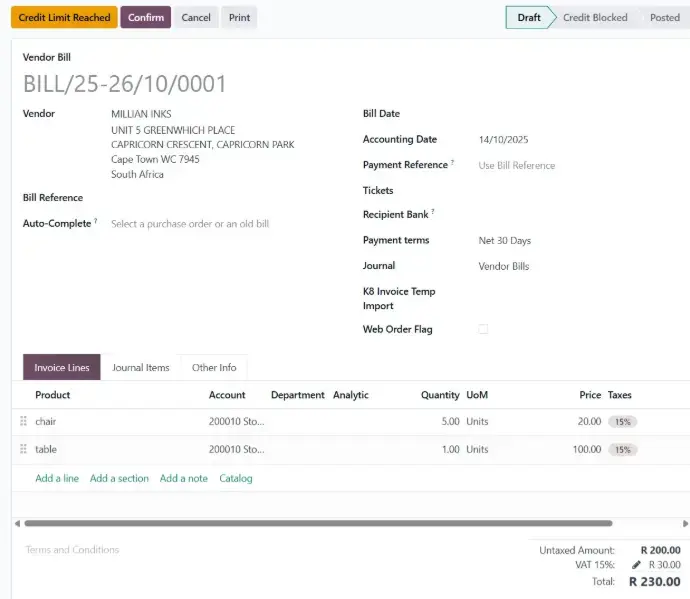Image resolution: width=690 pixels, height=599 pixels.
Task: Show Recipient Bank help question mark
Action: [x=433, y=212]
